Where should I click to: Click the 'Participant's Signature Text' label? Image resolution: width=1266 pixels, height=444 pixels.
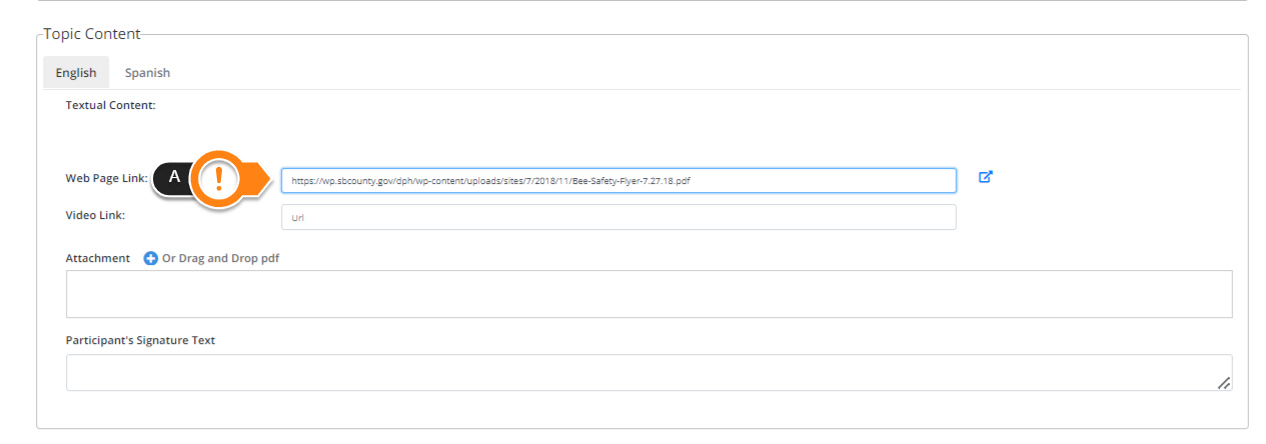coord(140,340)
